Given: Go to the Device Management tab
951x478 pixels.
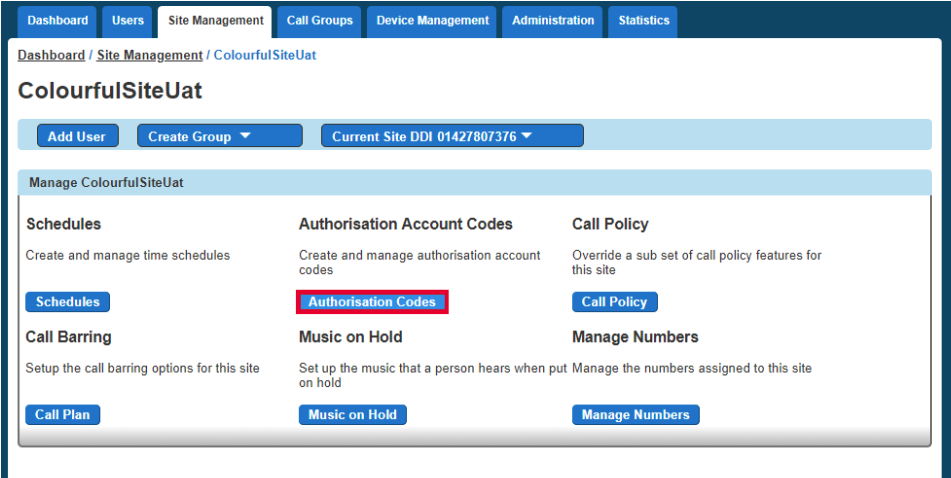Looking at the screenshot, I should (432, 21).
